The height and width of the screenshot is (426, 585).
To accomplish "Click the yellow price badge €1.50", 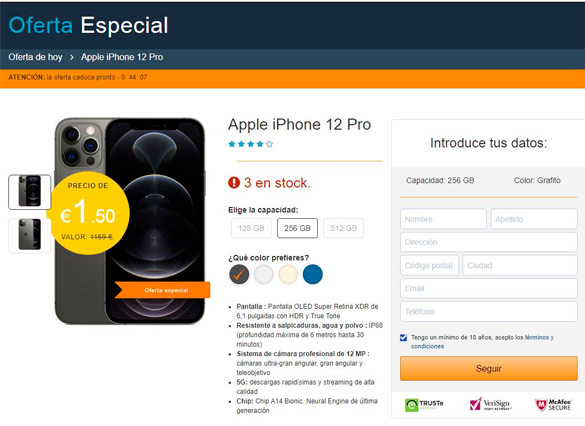I will pyautogui.click(x=88, y=213).
